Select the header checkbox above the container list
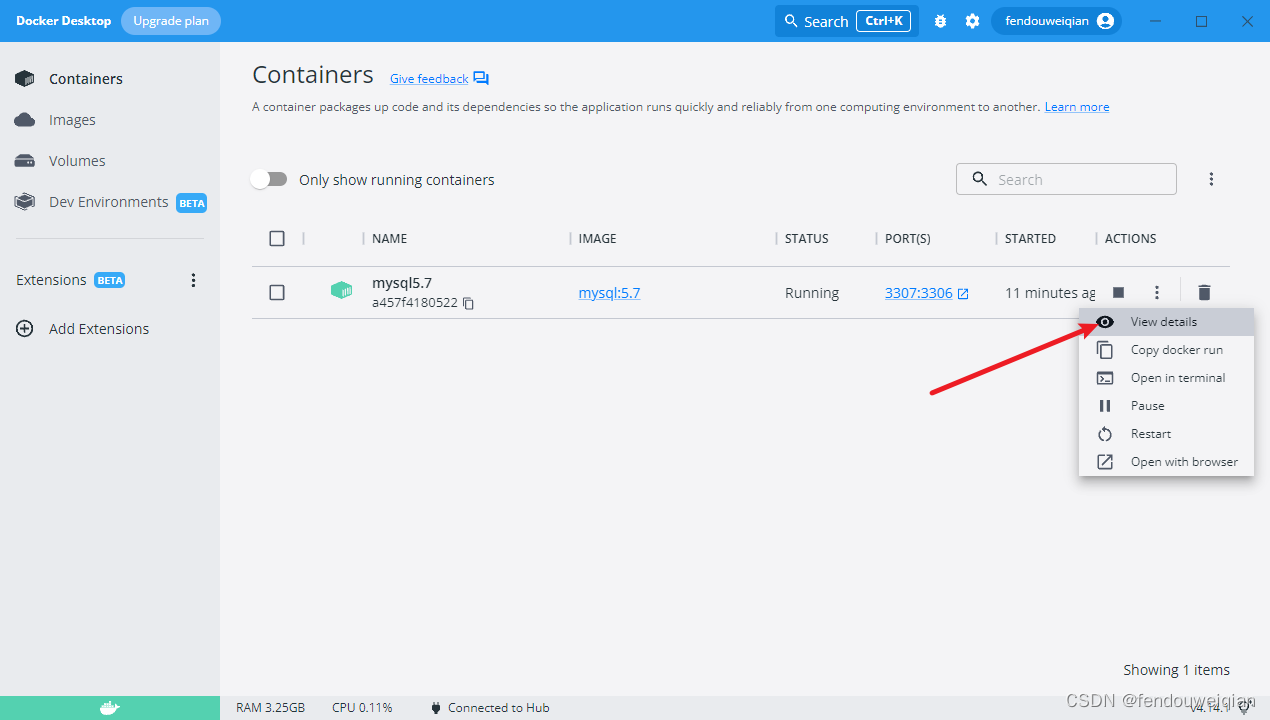The image size is (1270, 720). point(277,238)
